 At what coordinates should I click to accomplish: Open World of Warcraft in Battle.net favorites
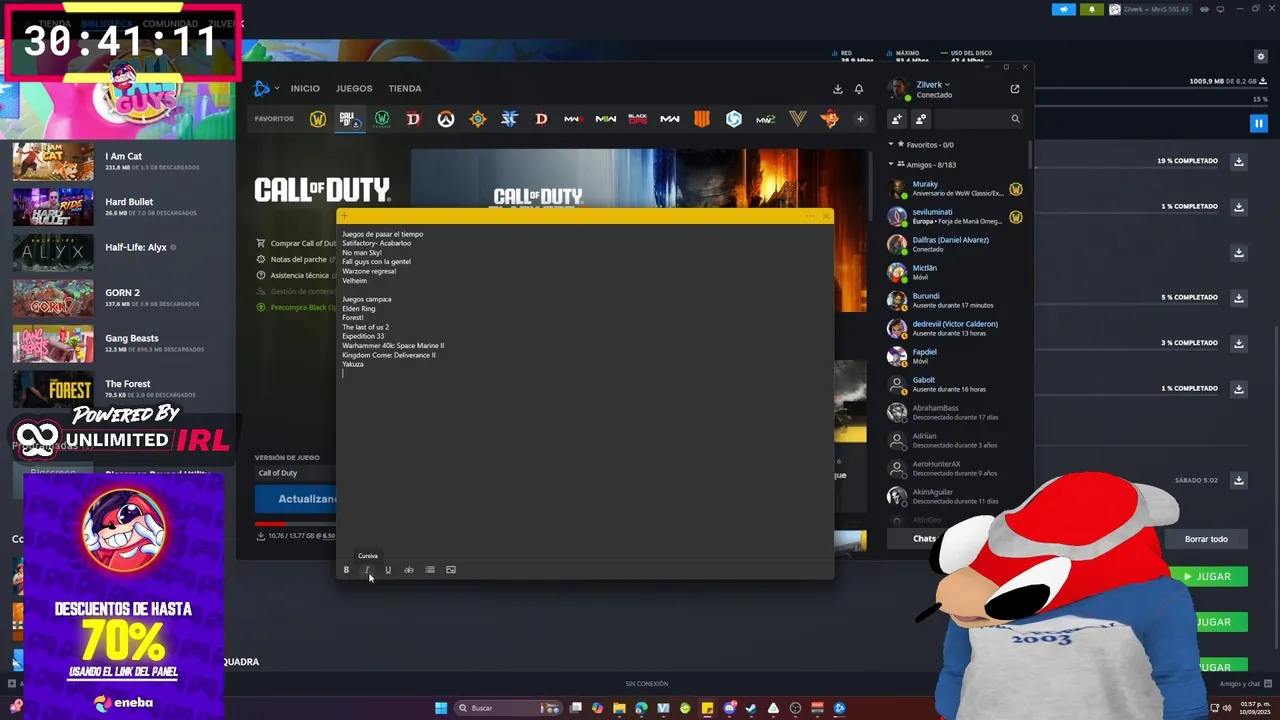click(318, 119)
